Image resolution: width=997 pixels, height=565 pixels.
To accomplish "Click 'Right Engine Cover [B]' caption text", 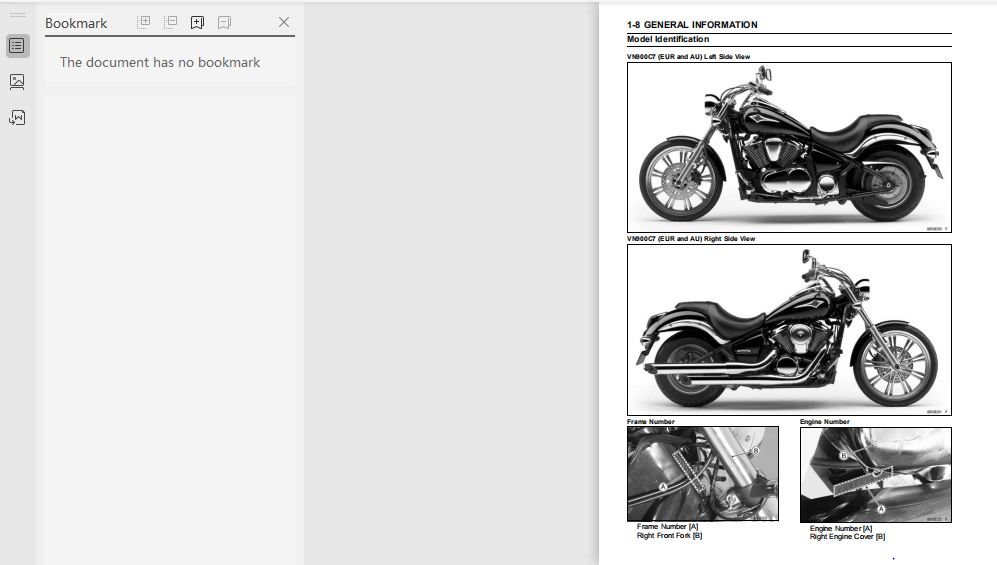I will pos(847,537).
